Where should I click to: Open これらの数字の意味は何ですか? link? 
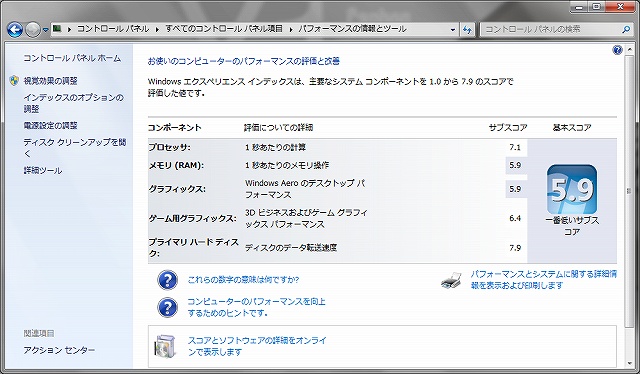coord(243,280)
